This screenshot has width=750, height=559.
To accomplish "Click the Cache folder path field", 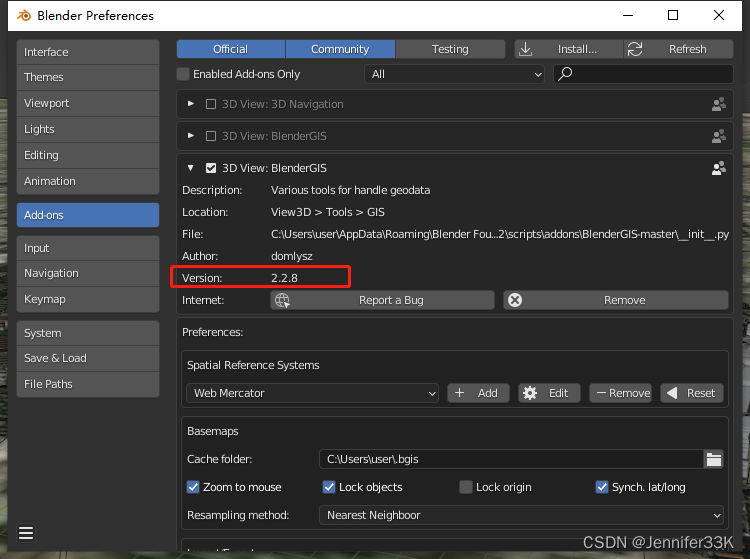I will tap(512, 460).
